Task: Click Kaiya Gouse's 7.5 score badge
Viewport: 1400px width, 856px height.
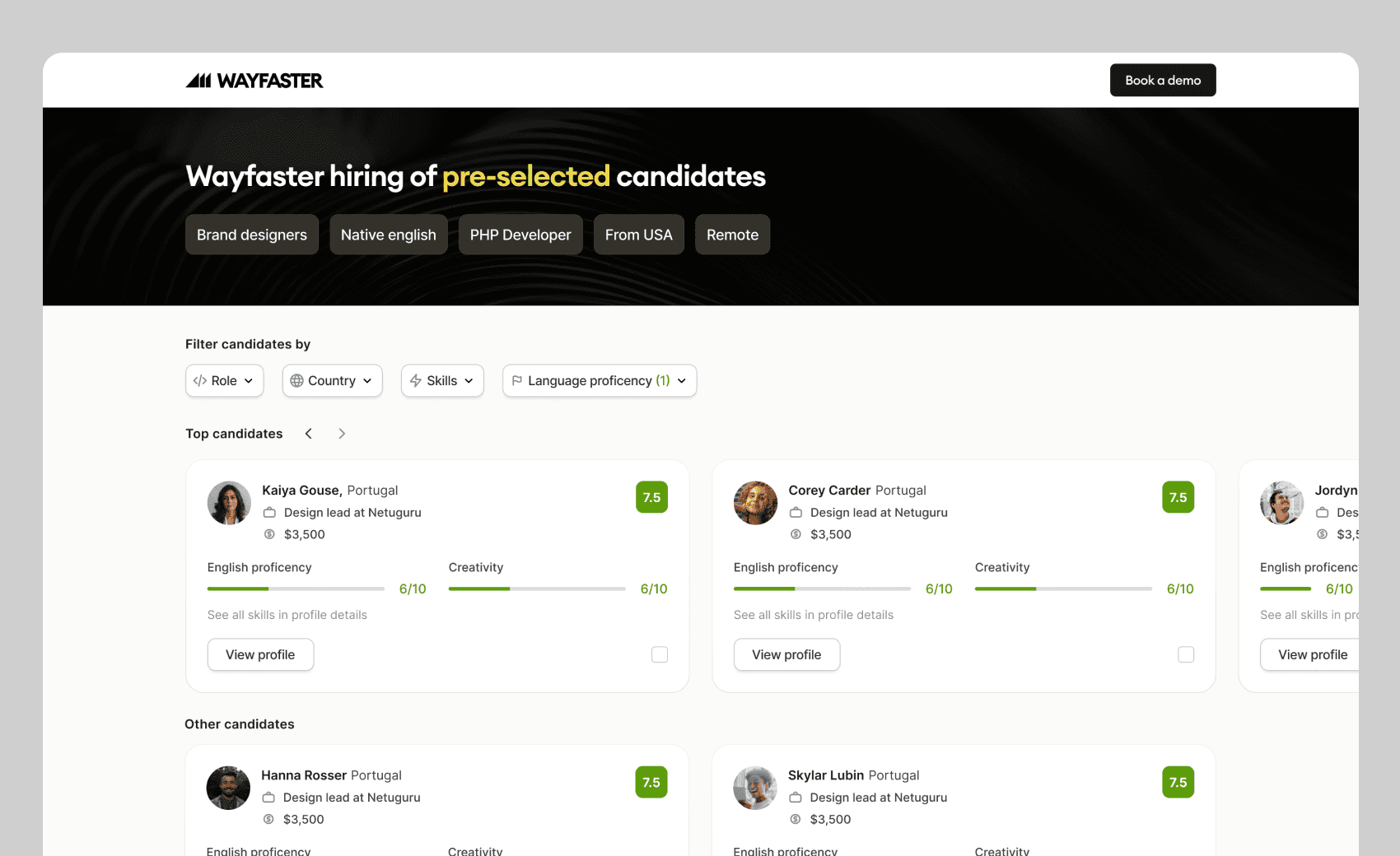Action: click(651, 497)
